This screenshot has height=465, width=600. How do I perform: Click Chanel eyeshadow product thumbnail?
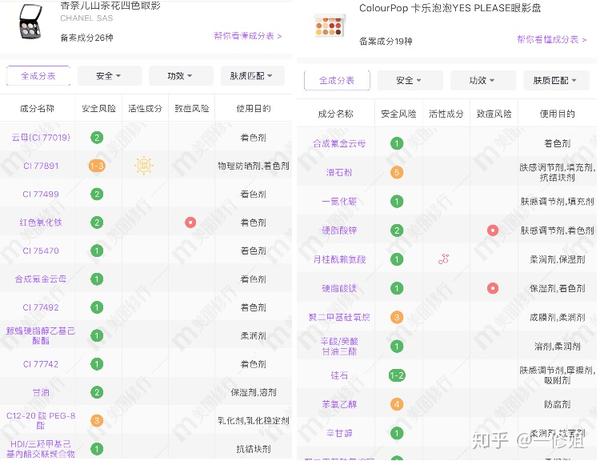point(31,22)
